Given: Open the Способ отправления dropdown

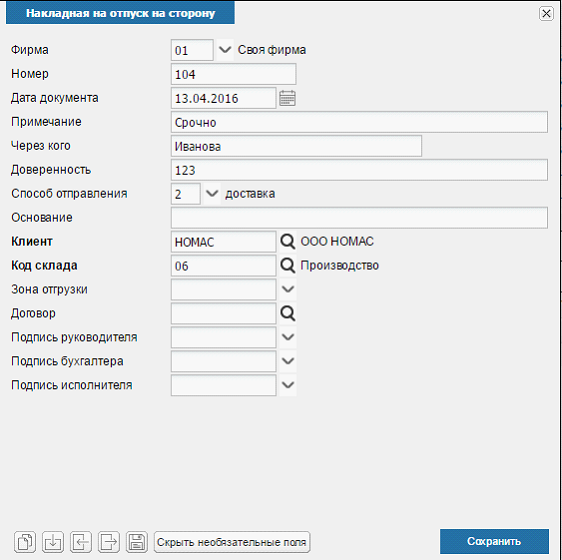Looking at the screenshot, I should click(x=212, y=194).
